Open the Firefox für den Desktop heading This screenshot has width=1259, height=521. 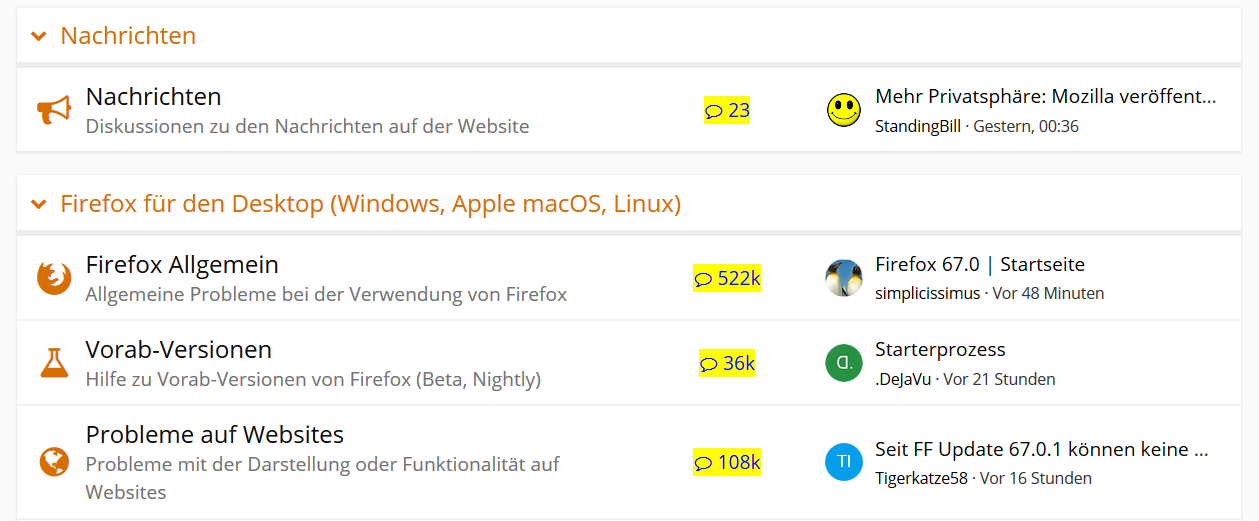point(370,204)
